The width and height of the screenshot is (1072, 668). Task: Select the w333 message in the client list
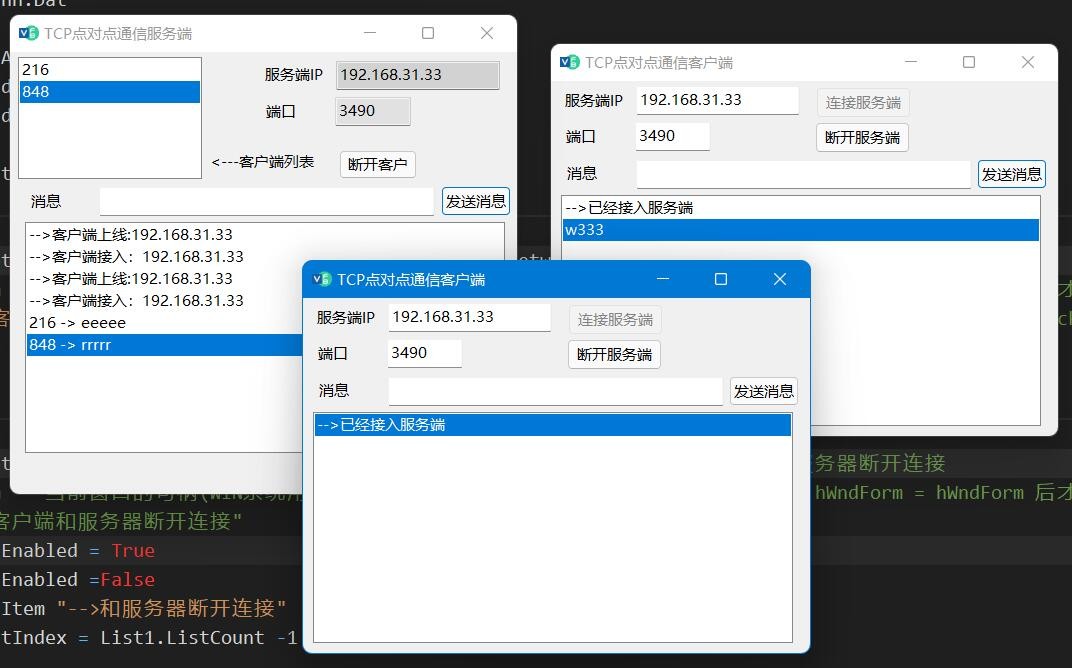[800, 230]
